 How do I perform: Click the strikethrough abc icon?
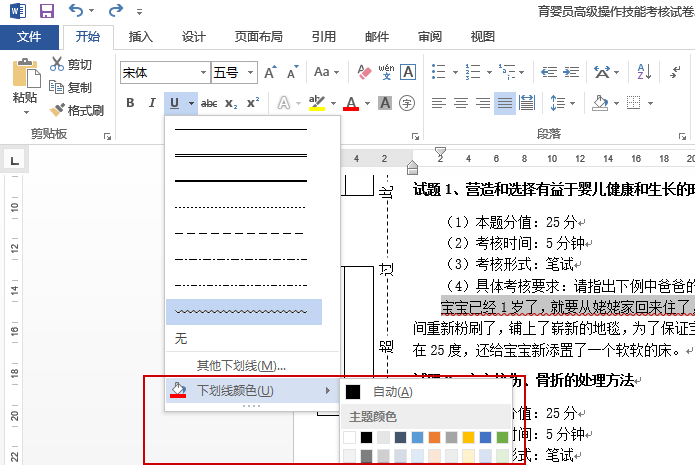tap(209, 103)
